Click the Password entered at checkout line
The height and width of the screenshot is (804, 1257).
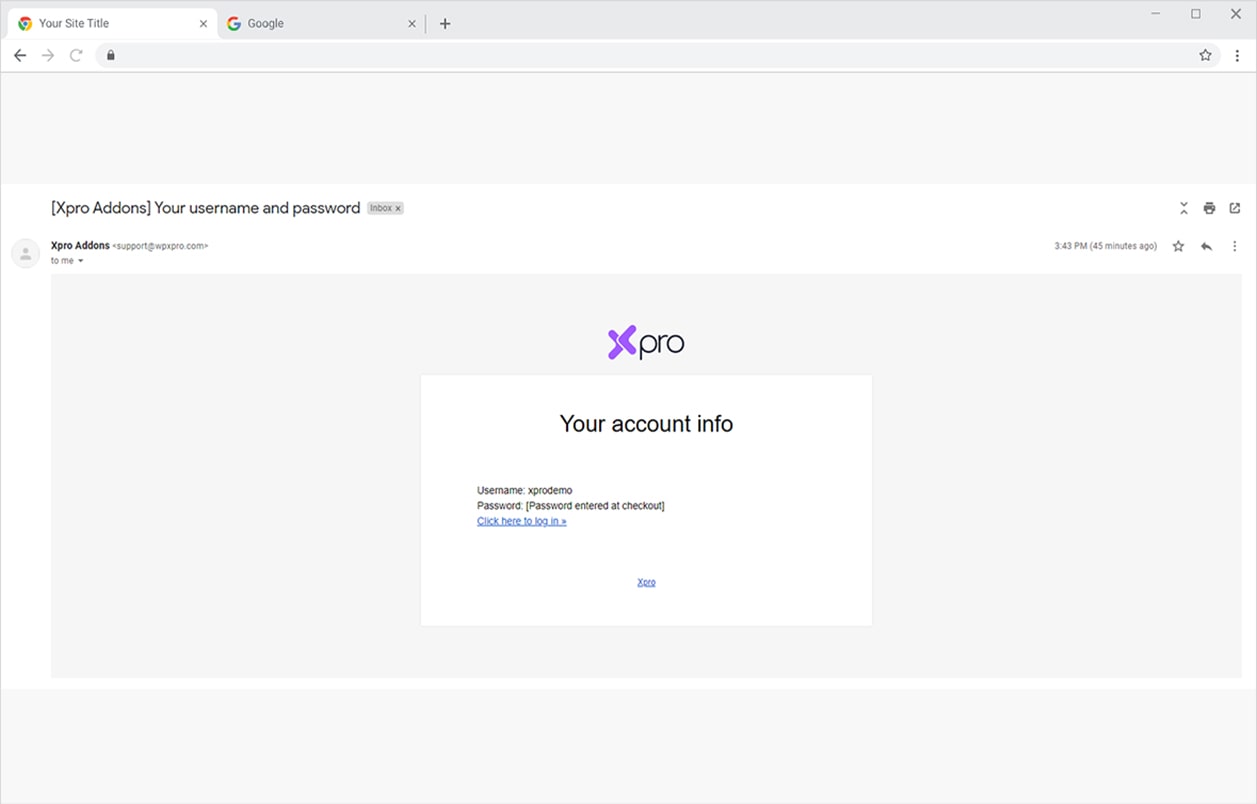tap(571, 506)
